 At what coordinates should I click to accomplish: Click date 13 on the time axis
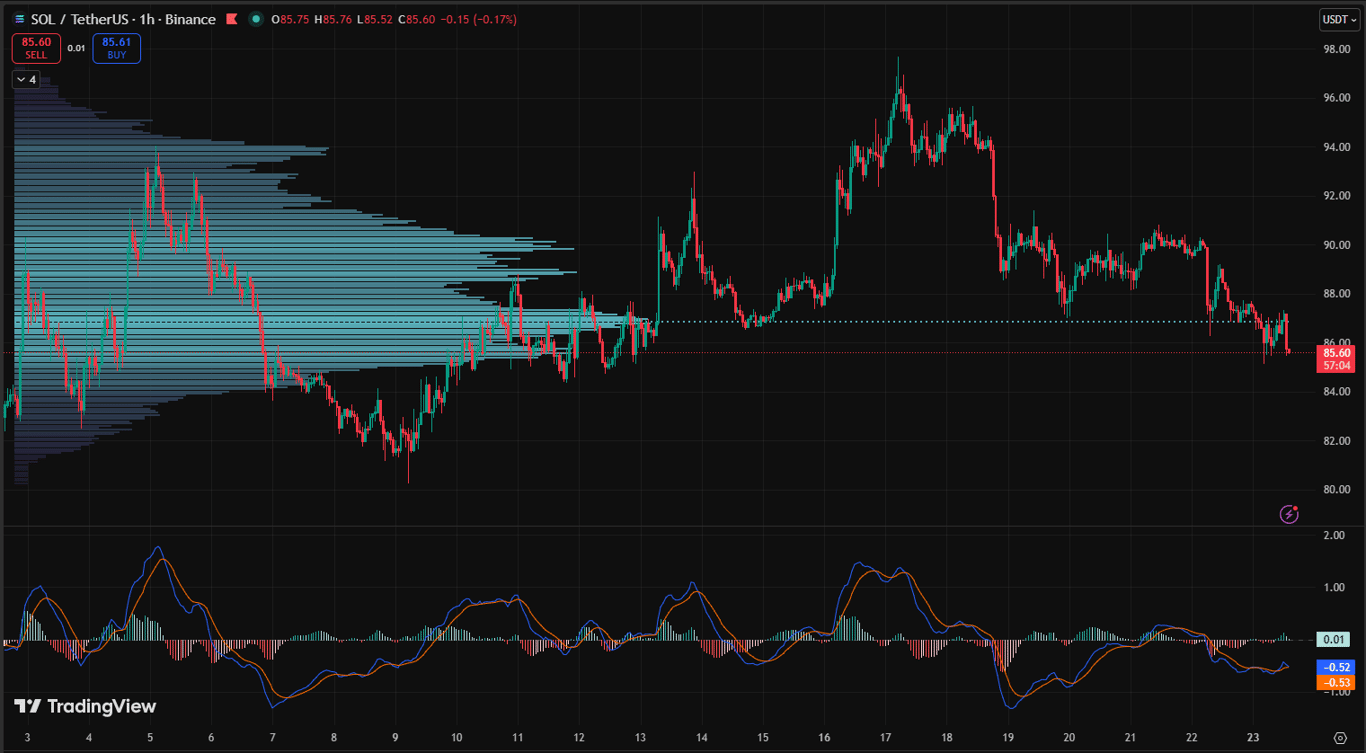640,738
